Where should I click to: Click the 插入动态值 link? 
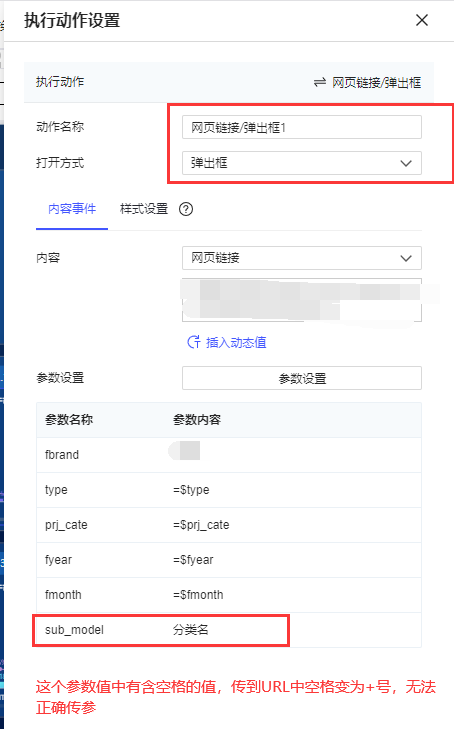(236, 343)
